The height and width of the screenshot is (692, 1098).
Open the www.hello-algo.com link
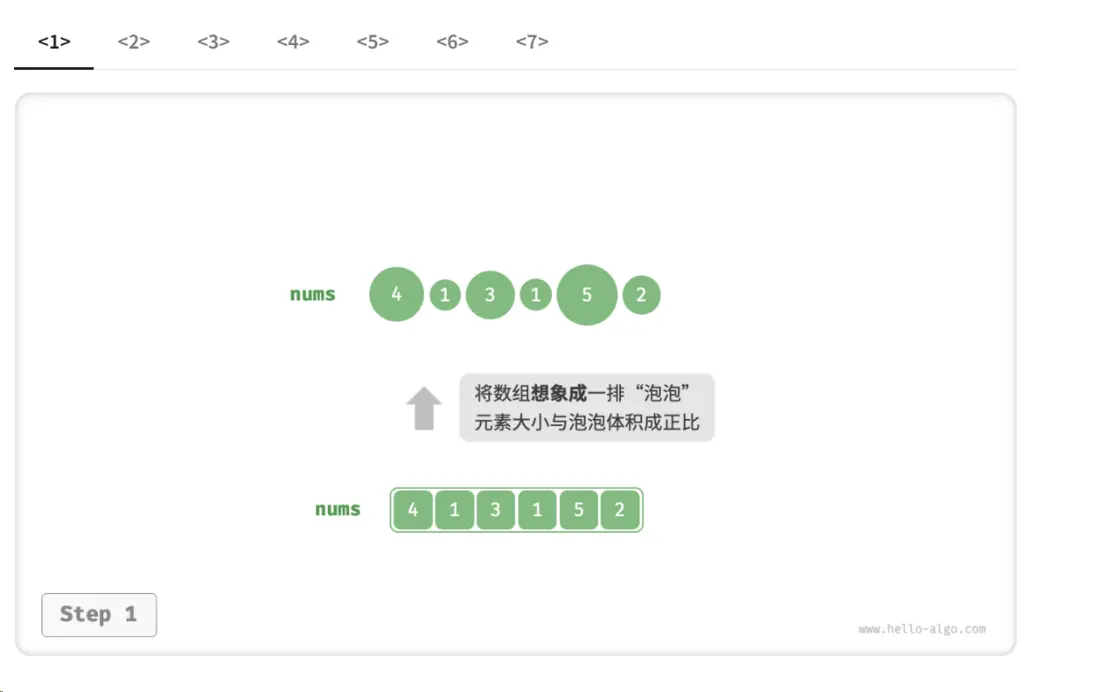click(x=921, y=629)
